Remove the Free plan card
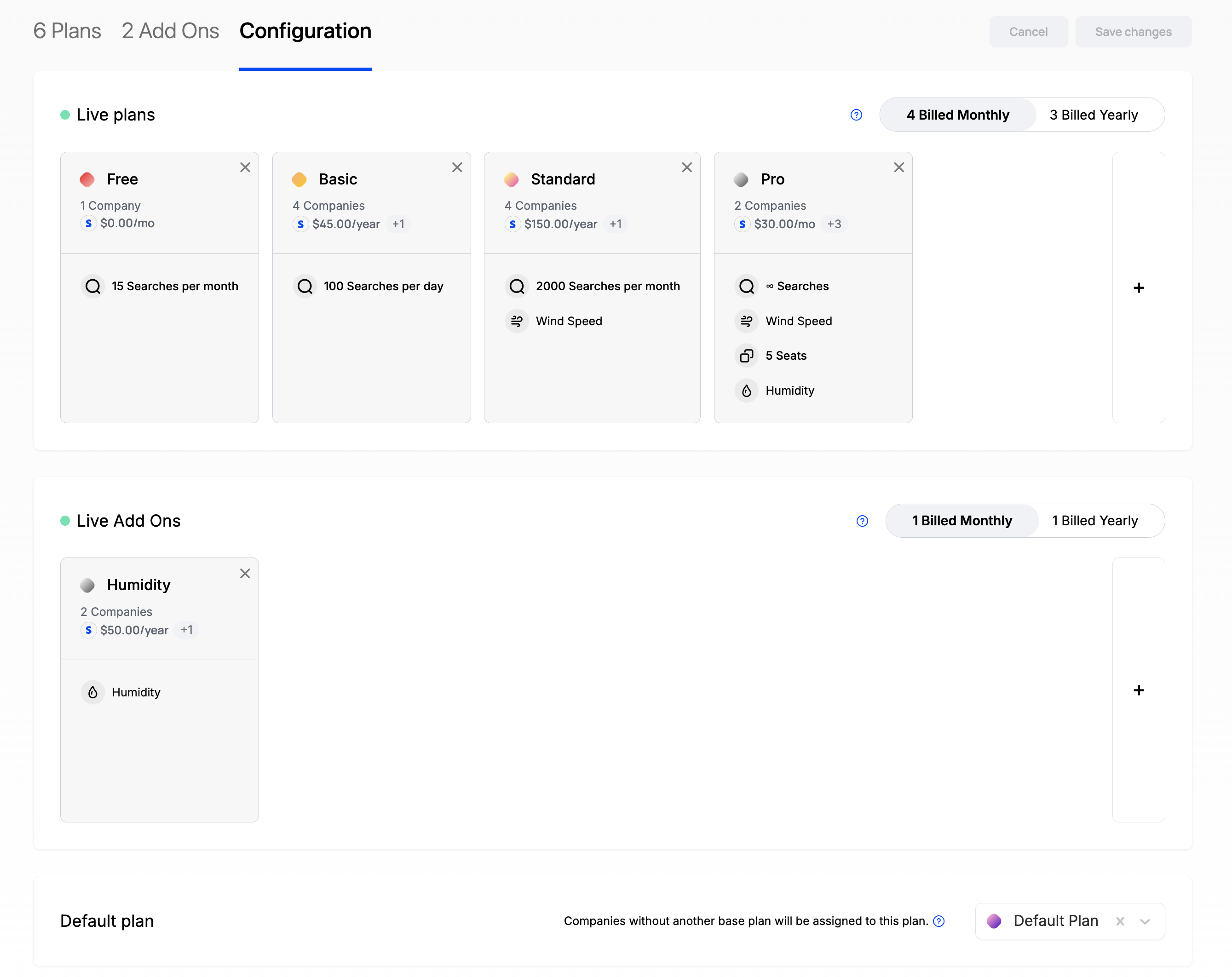 click(x=245, y=167)
